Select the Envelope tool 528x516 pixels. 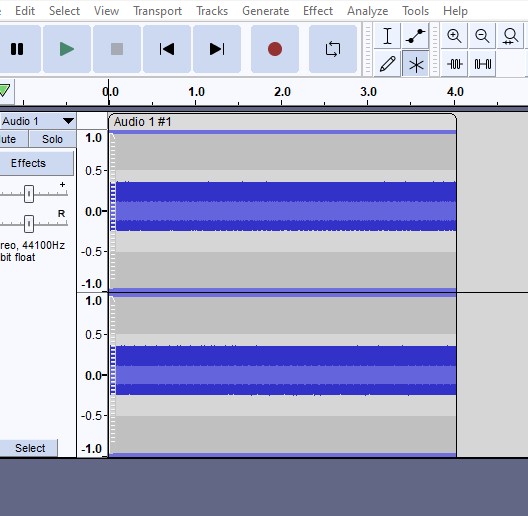415,36
